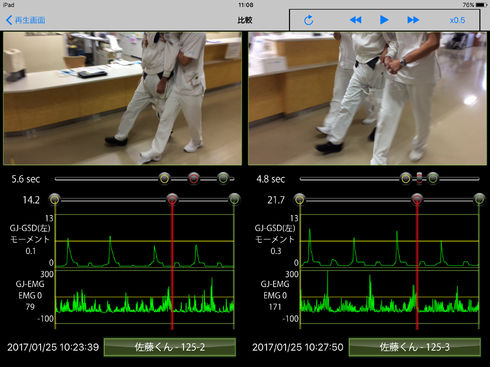
Task: Tap the reload/restart playback icon
Action: (309, 20)
